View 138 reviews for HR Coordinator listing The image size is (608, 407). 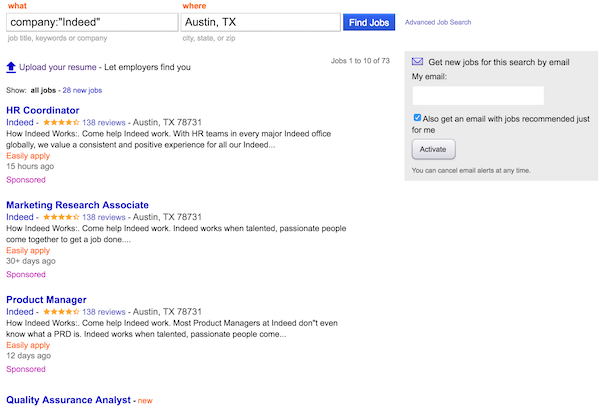click(x=104, y=122)
